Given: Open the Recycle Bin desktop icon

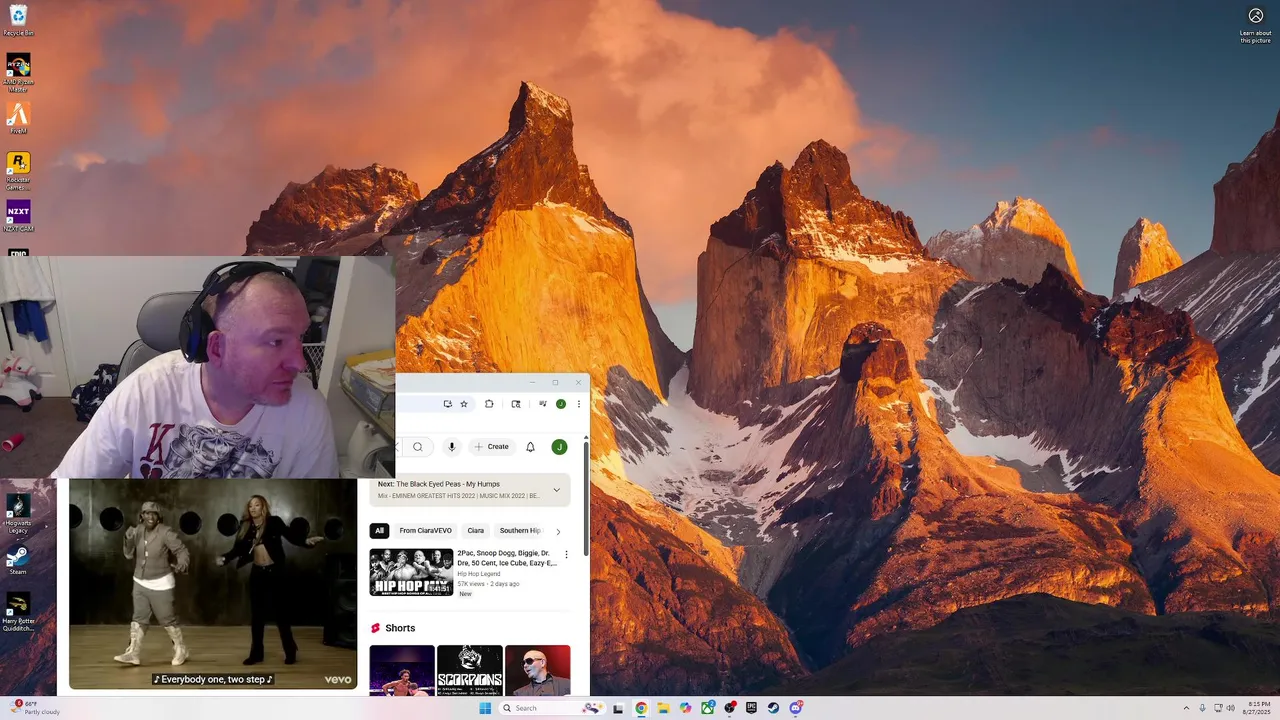Looking at the screenshot, I should click(x=18, y=20).
